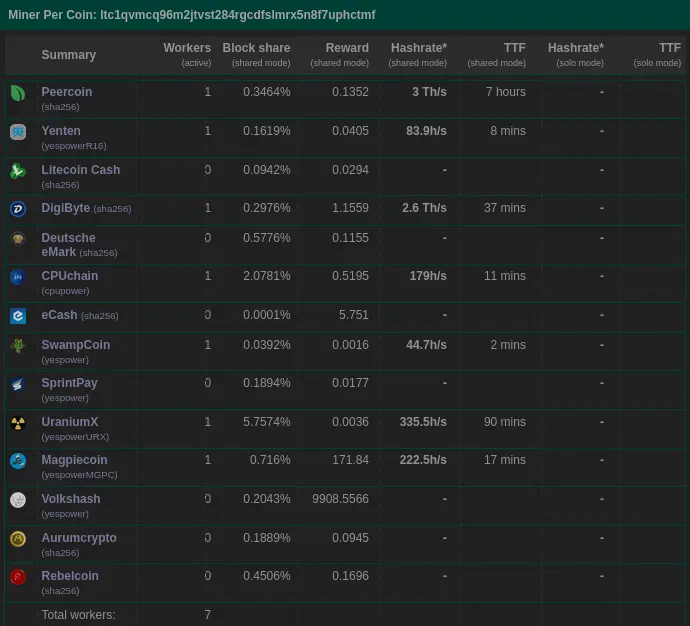Select DigiByte reward 1.1559

351,208
